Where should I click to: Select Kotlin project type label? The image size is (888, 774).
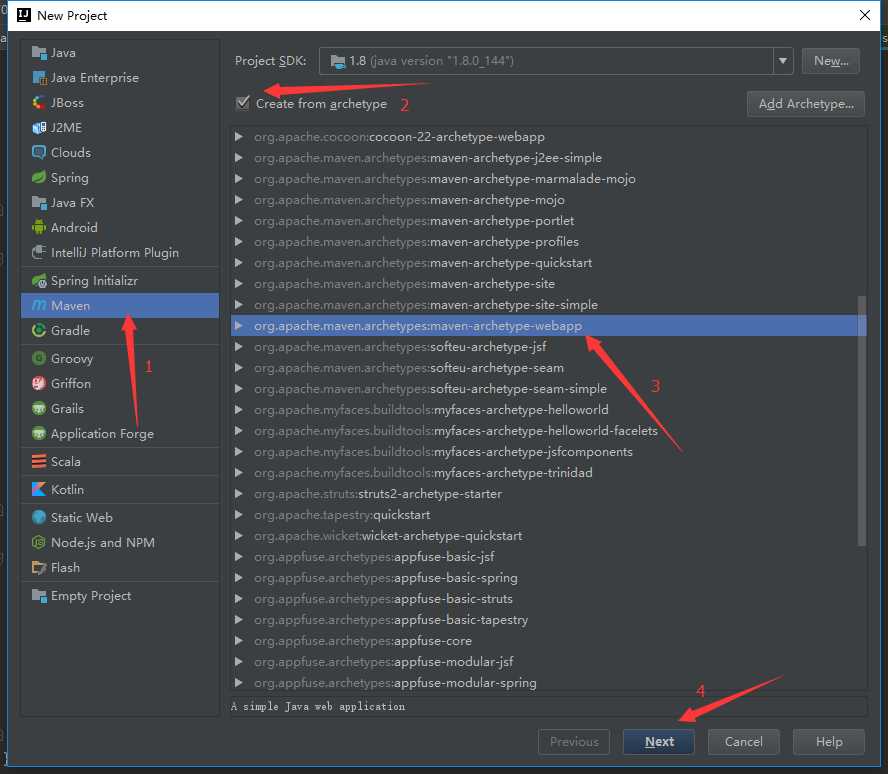pyautogui.click(x=67, y=489)
